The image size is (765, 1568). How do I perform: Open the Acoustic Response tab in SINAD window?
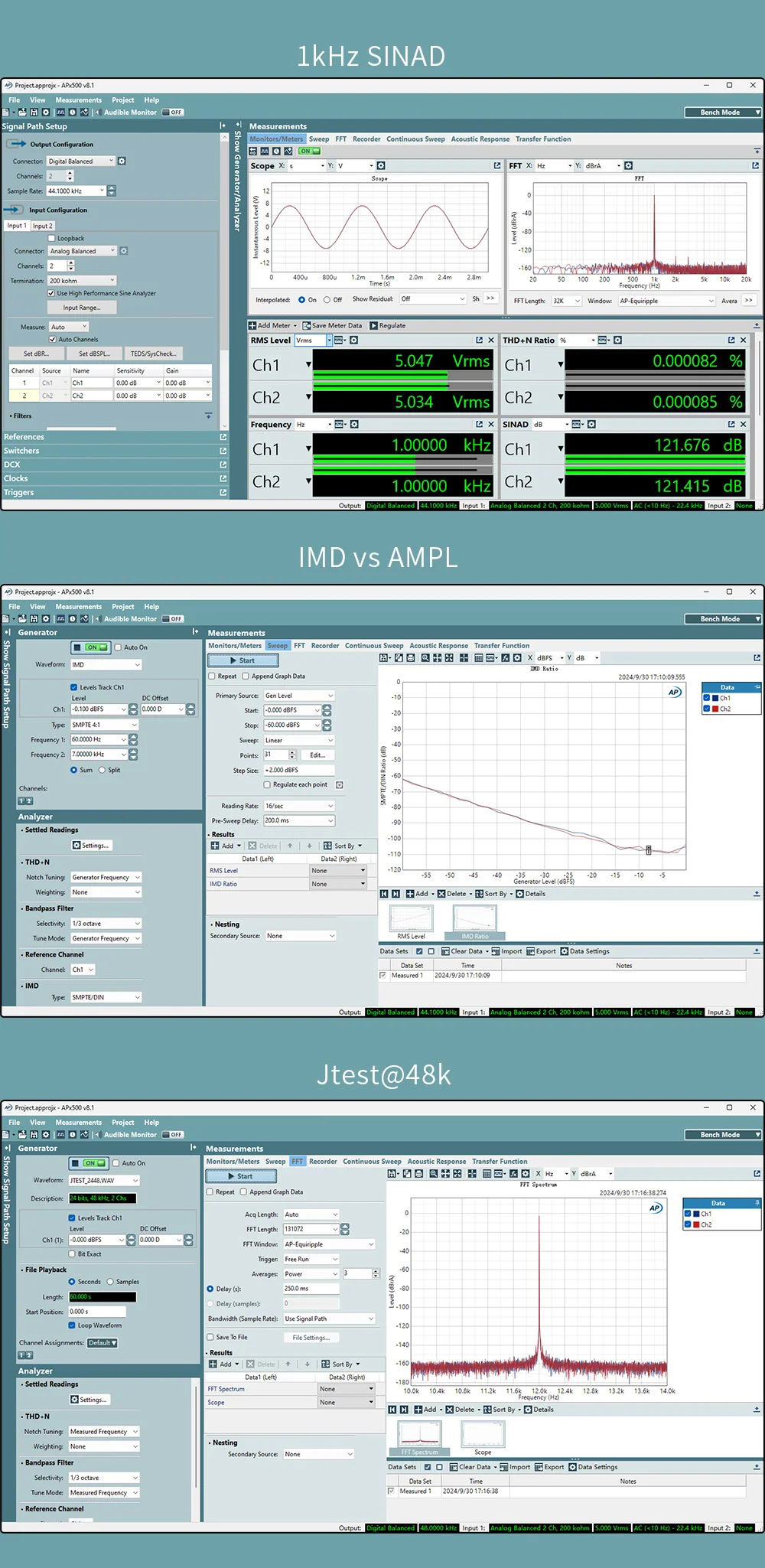(x=480, y=139)
